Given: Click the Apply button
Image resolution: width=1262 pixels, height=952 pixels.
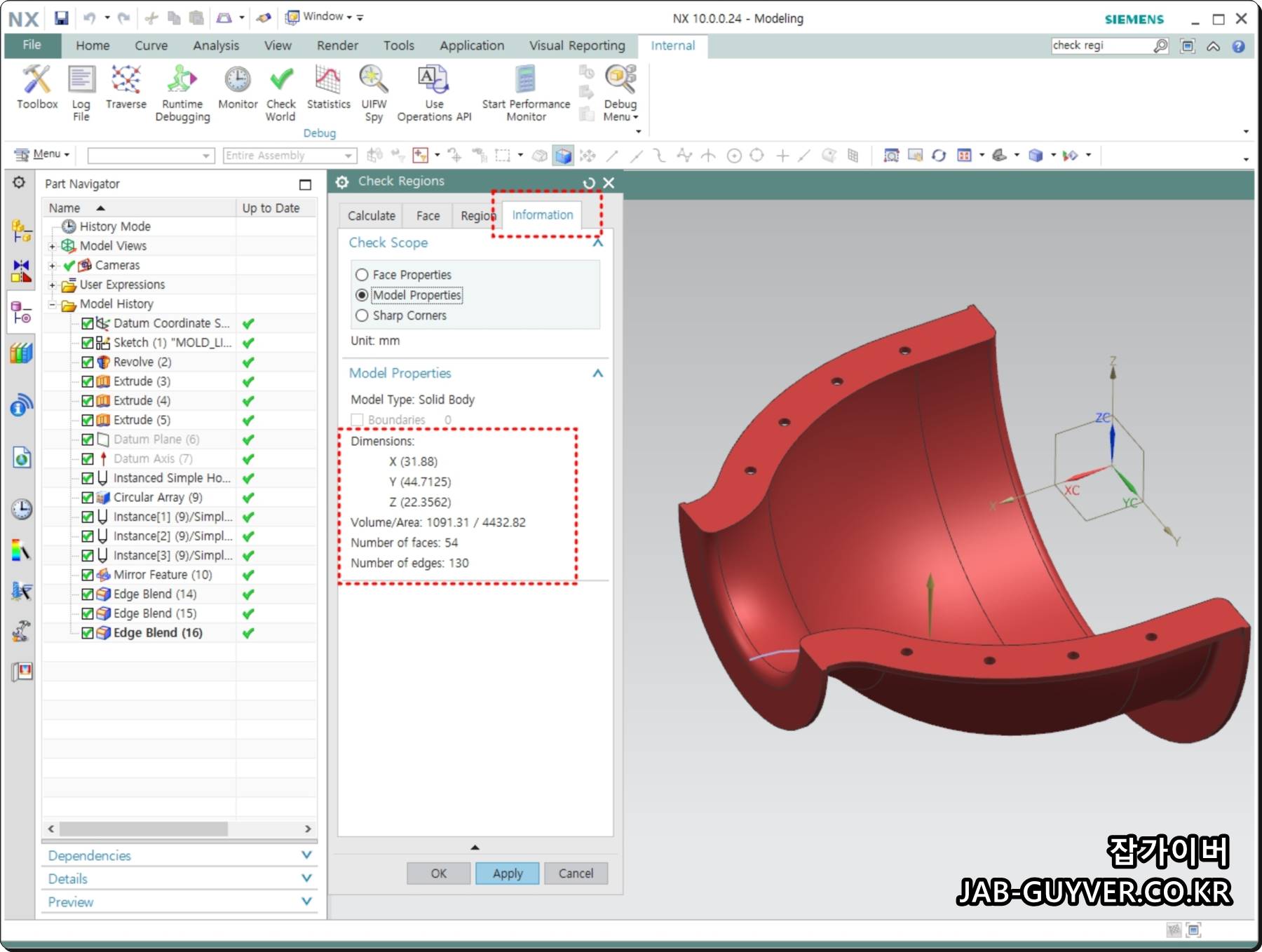Looking at the screenshot, I should click(508, 873).
